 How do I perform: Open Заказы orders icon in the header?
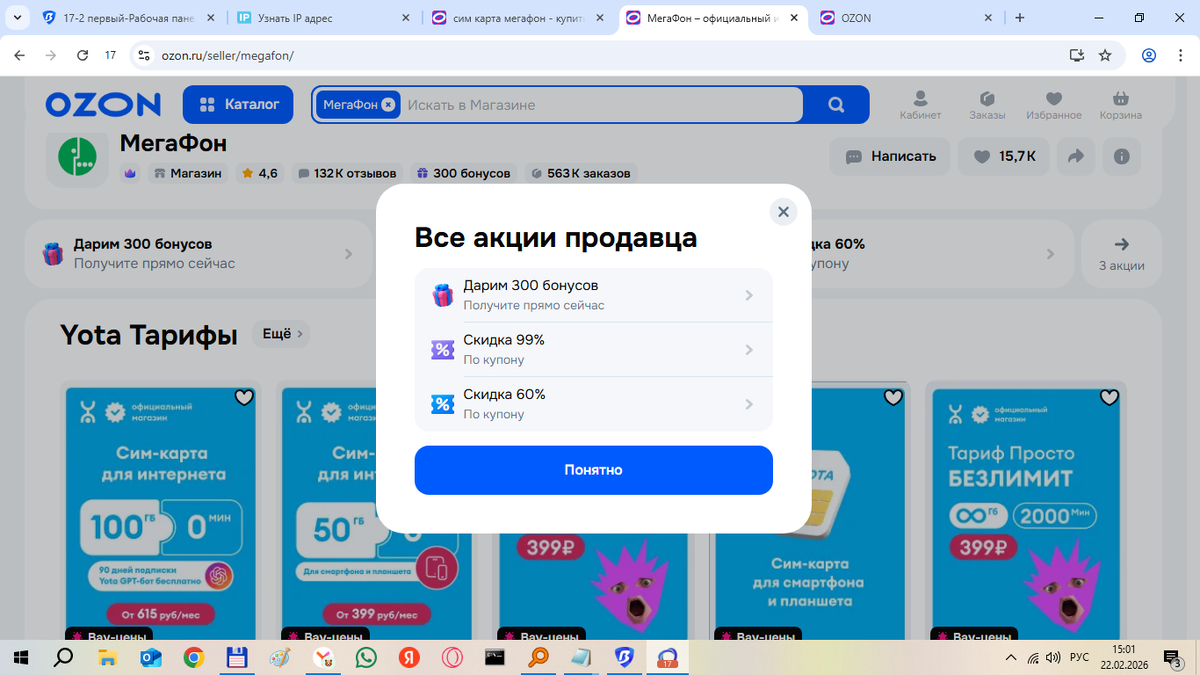[x=987, y=100]
